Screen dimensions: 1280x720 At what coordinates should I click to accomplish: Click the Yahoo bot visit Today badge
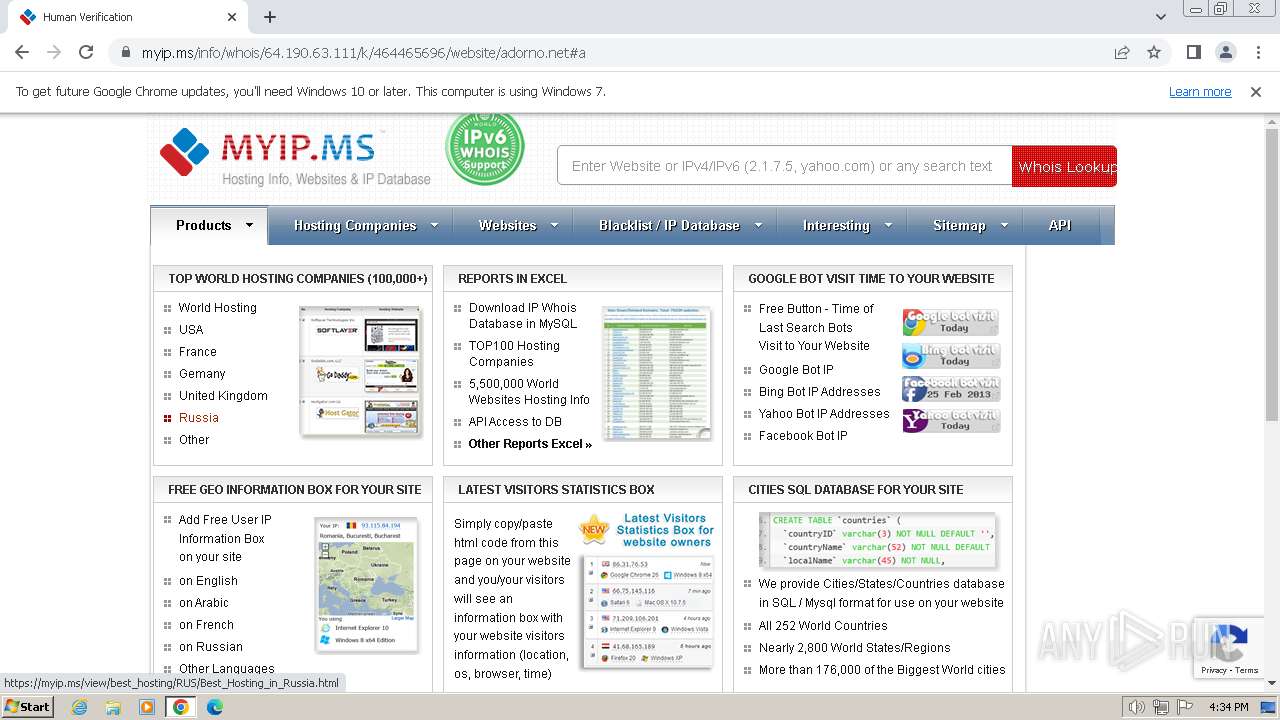tap(950, 420)
